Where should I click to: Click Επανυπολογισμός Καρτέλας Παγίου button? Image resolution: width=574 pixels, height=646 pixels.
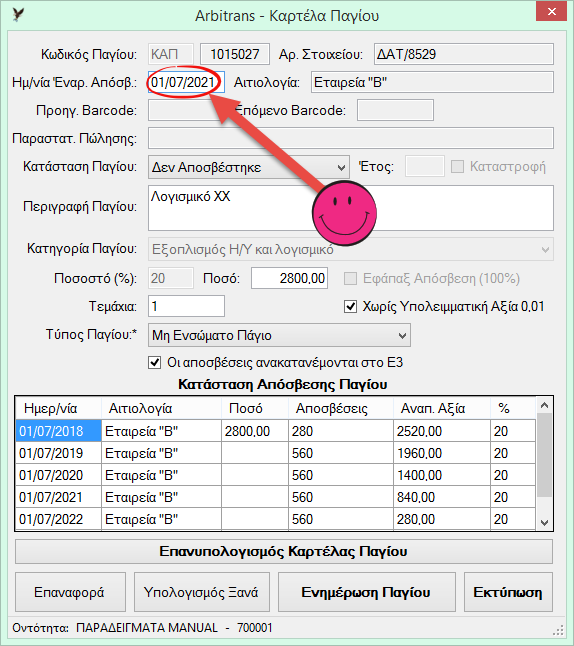point(283,551)
